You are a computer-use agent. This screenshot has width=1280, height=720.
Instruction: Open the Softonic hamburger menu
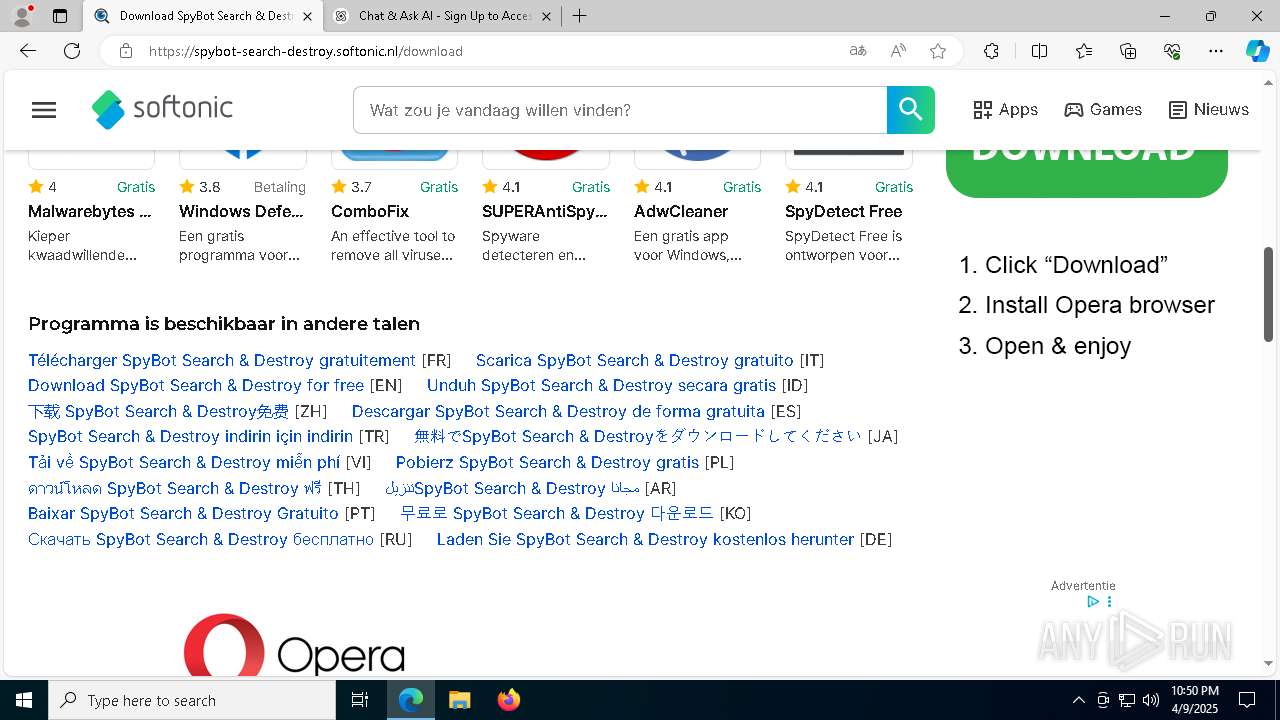click(44, 110)
